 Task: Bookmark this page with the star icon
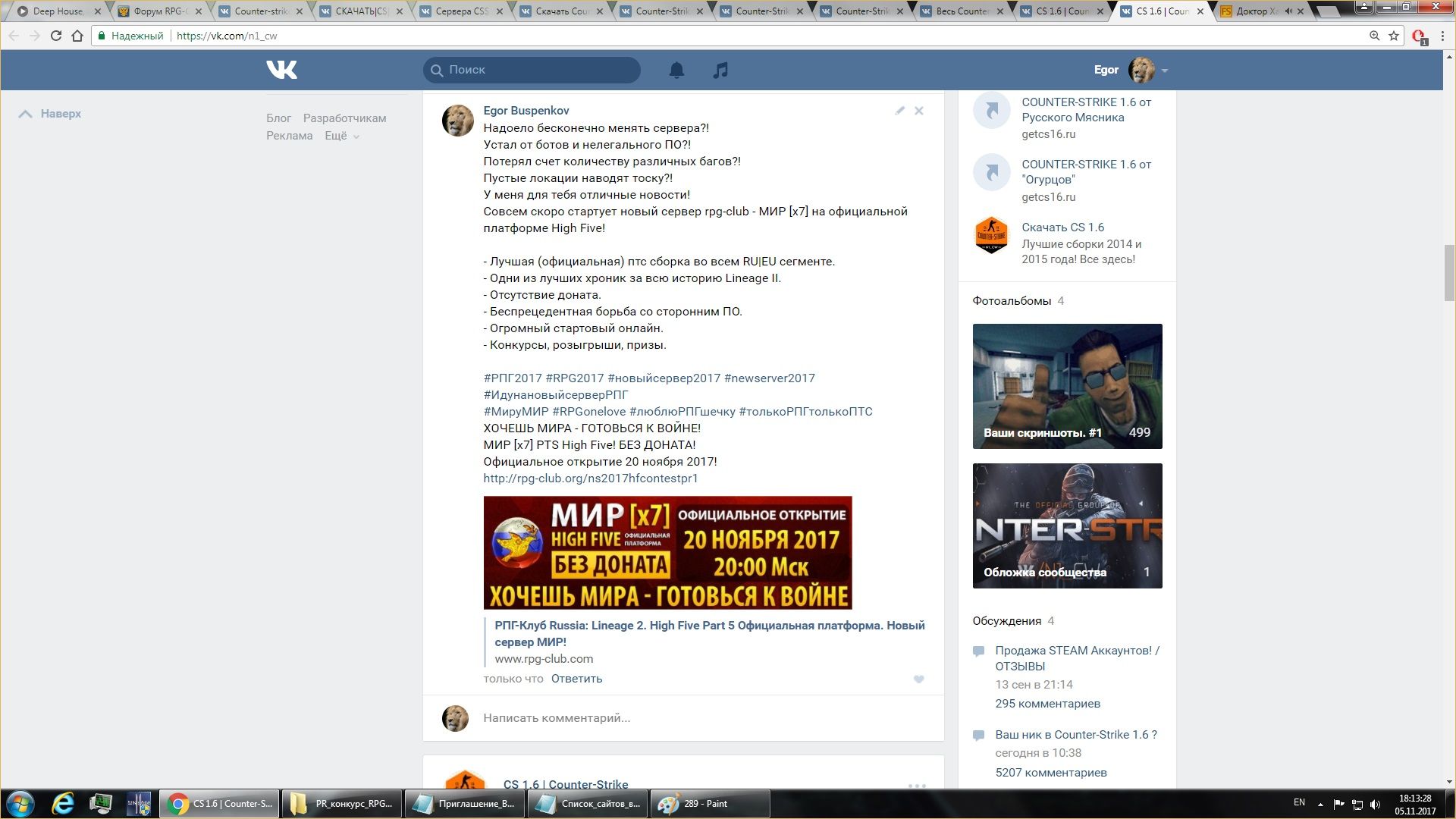click(x=1393, y=36)
